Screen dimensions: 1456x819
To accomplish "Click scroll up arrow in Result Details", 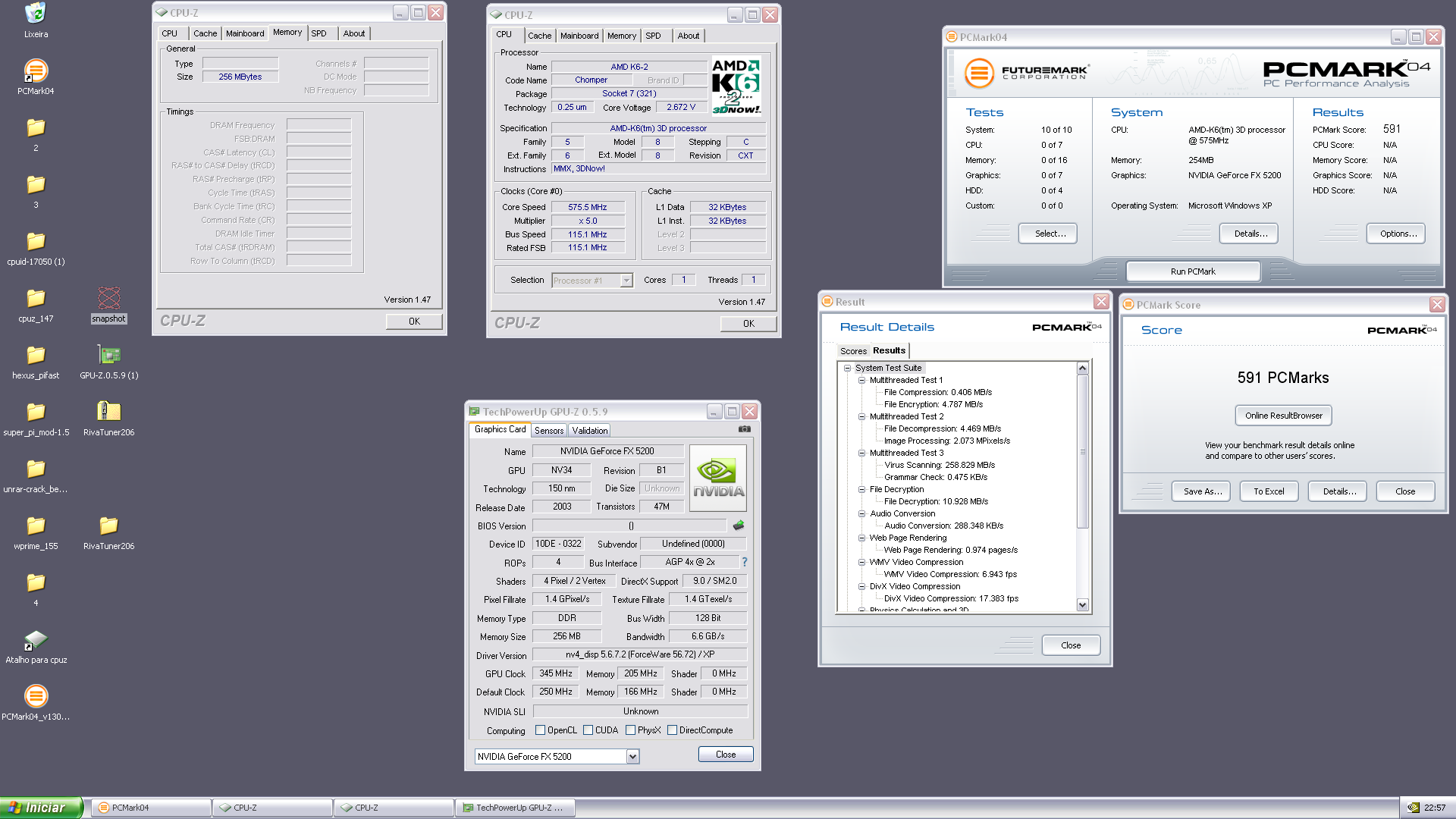I will (1082, 369).
